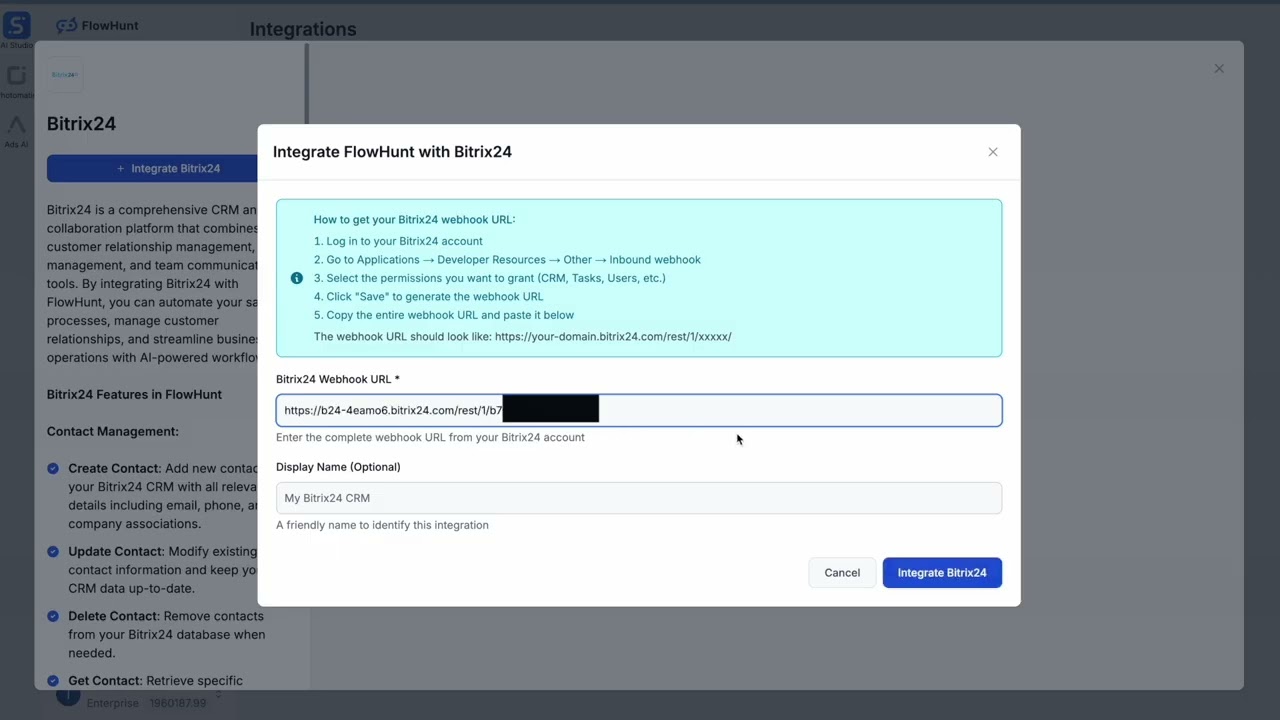Click 'Enter the complete webhook URL' helper text
This screenshot has height=720, width=1280.
(x=430, y=437)
